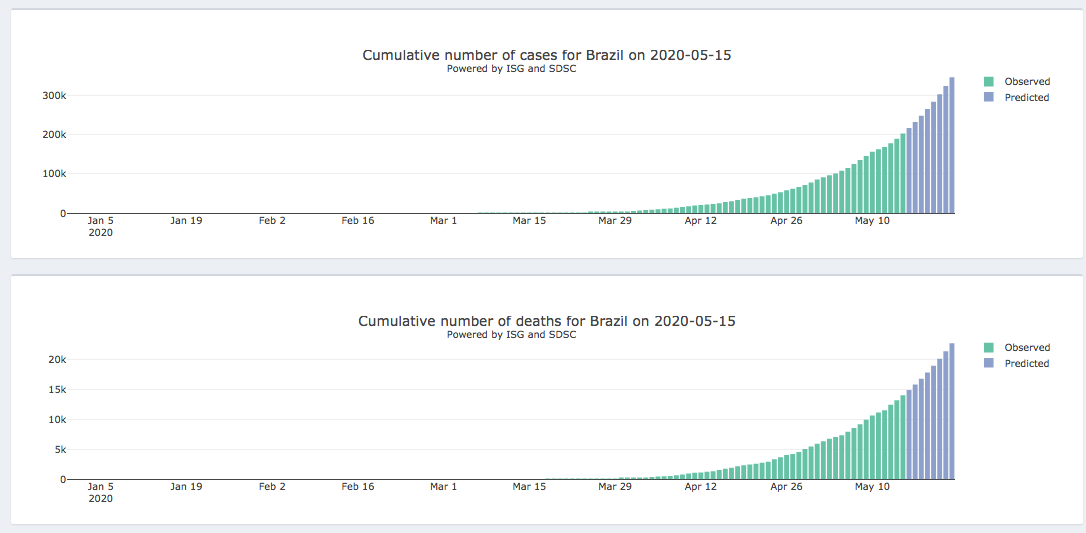Click the 300k y-axis label

(54, 96)
